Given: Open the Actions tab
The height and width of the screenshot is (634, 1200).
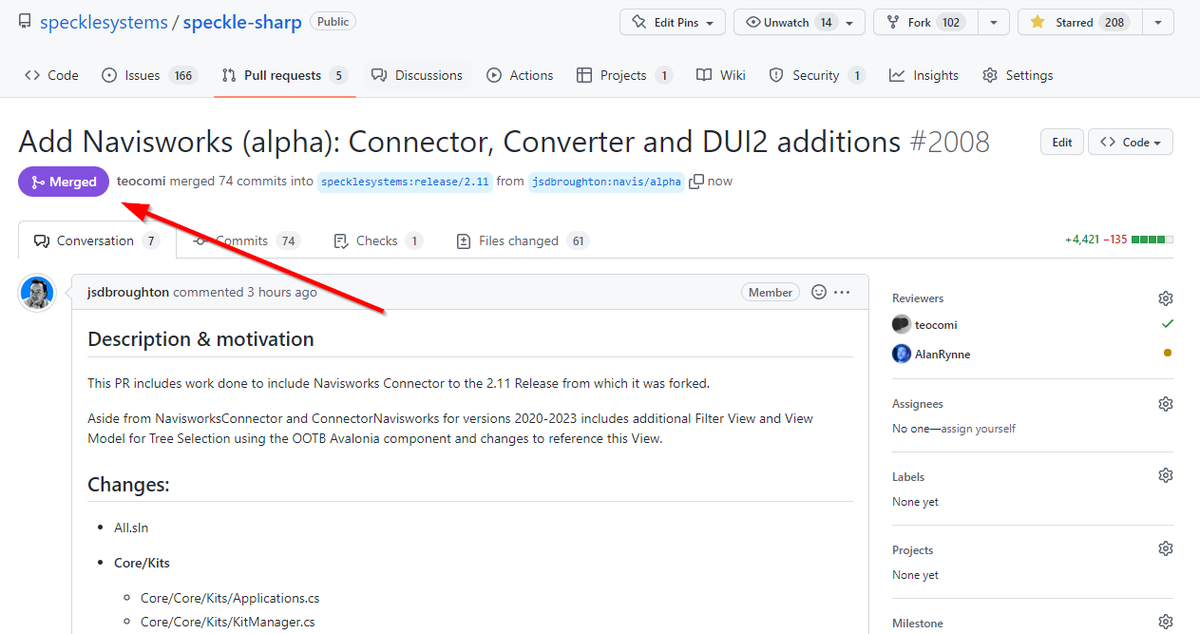Looking at the screenshot, I should 520,75.
